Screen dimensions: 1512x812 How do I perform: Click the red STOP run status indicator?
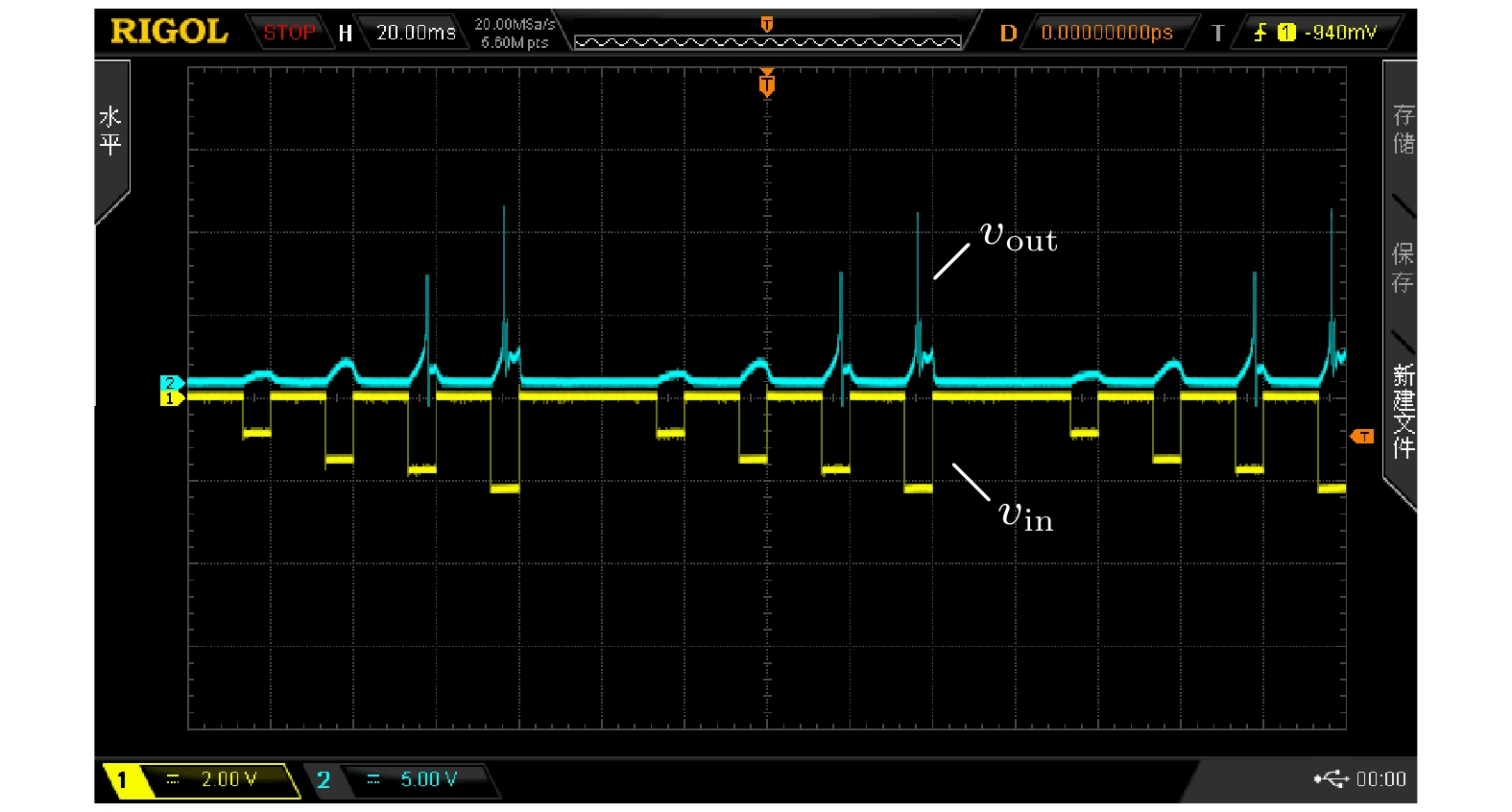tap(289, 33)
